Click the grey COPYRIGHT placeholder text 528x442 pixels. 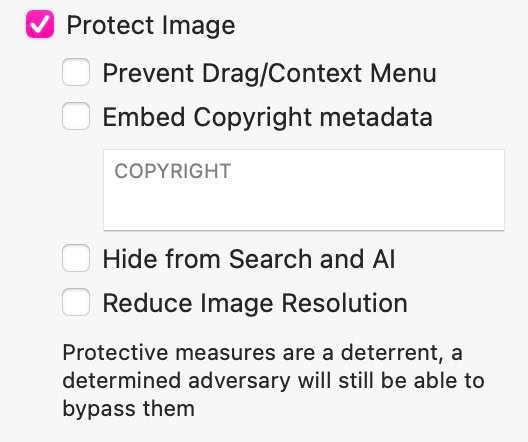tap(173, 171)
